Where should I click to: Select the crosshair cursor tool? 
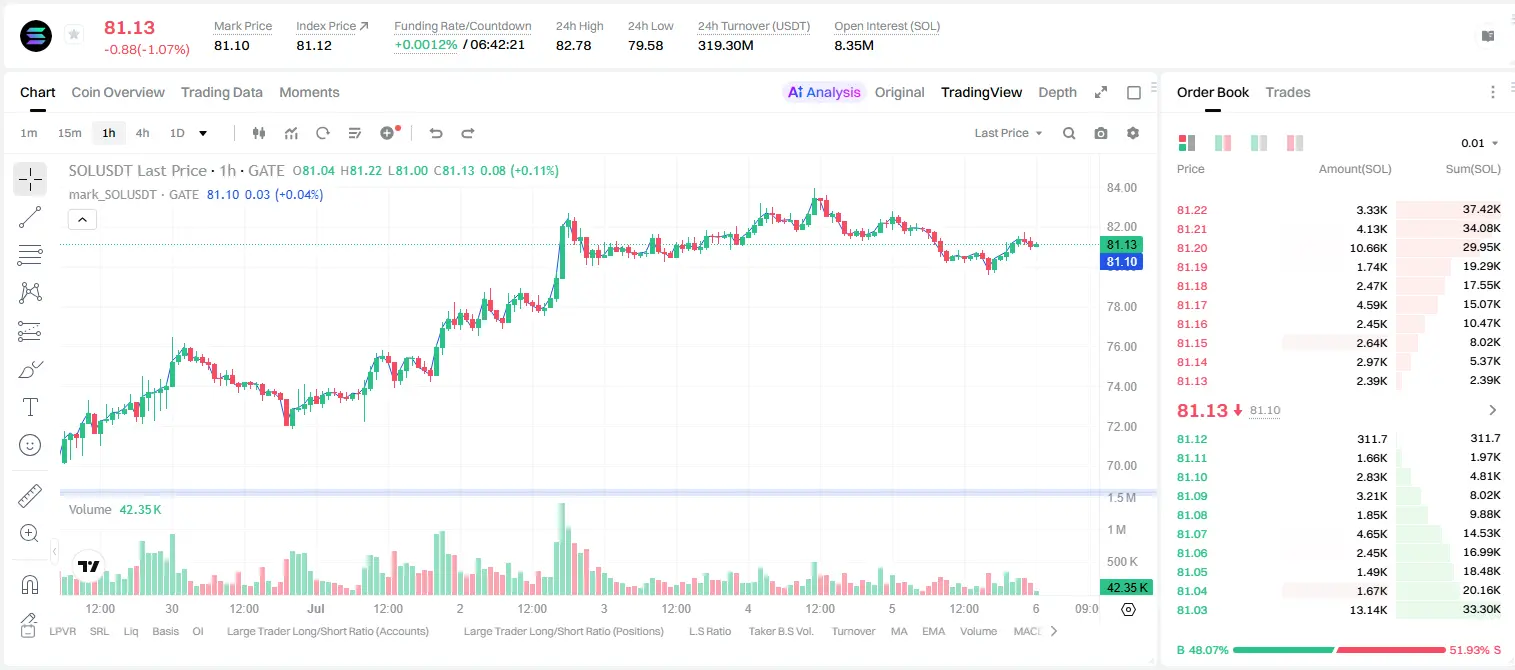pos(30,179)
